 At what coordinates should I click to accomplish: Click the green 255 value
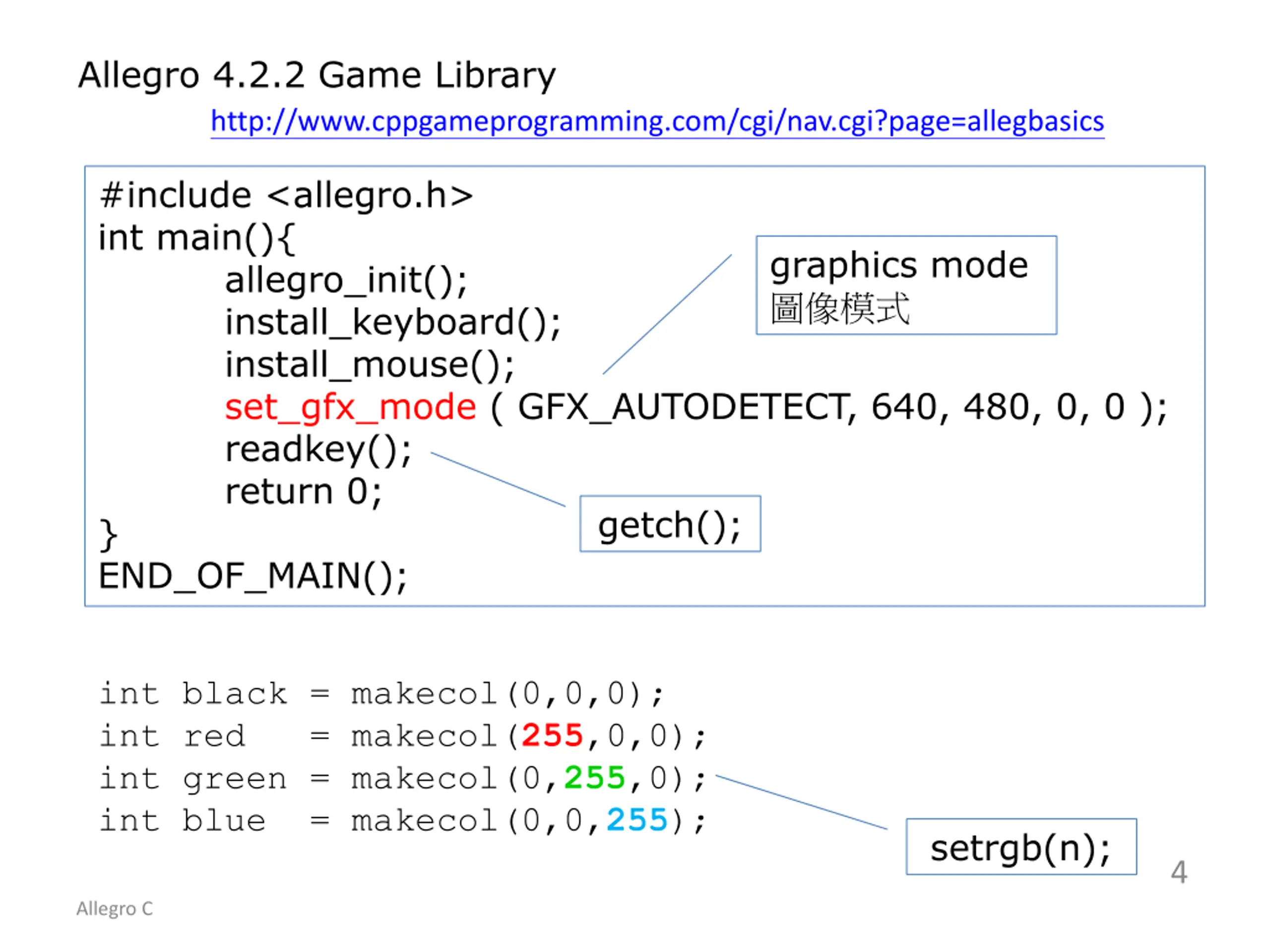pos(594,778)
